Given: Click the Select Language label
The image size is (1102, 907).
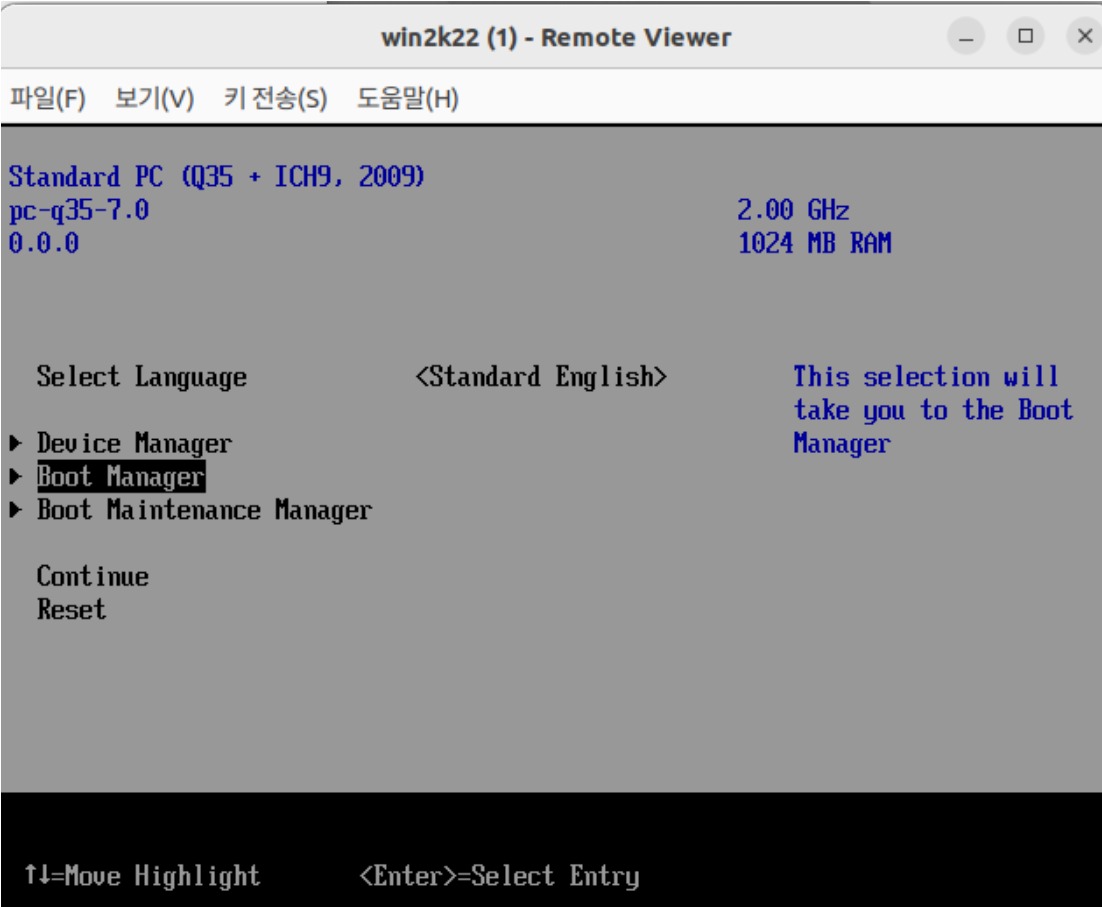Looking at the screenshot, I should coord(142,377).
